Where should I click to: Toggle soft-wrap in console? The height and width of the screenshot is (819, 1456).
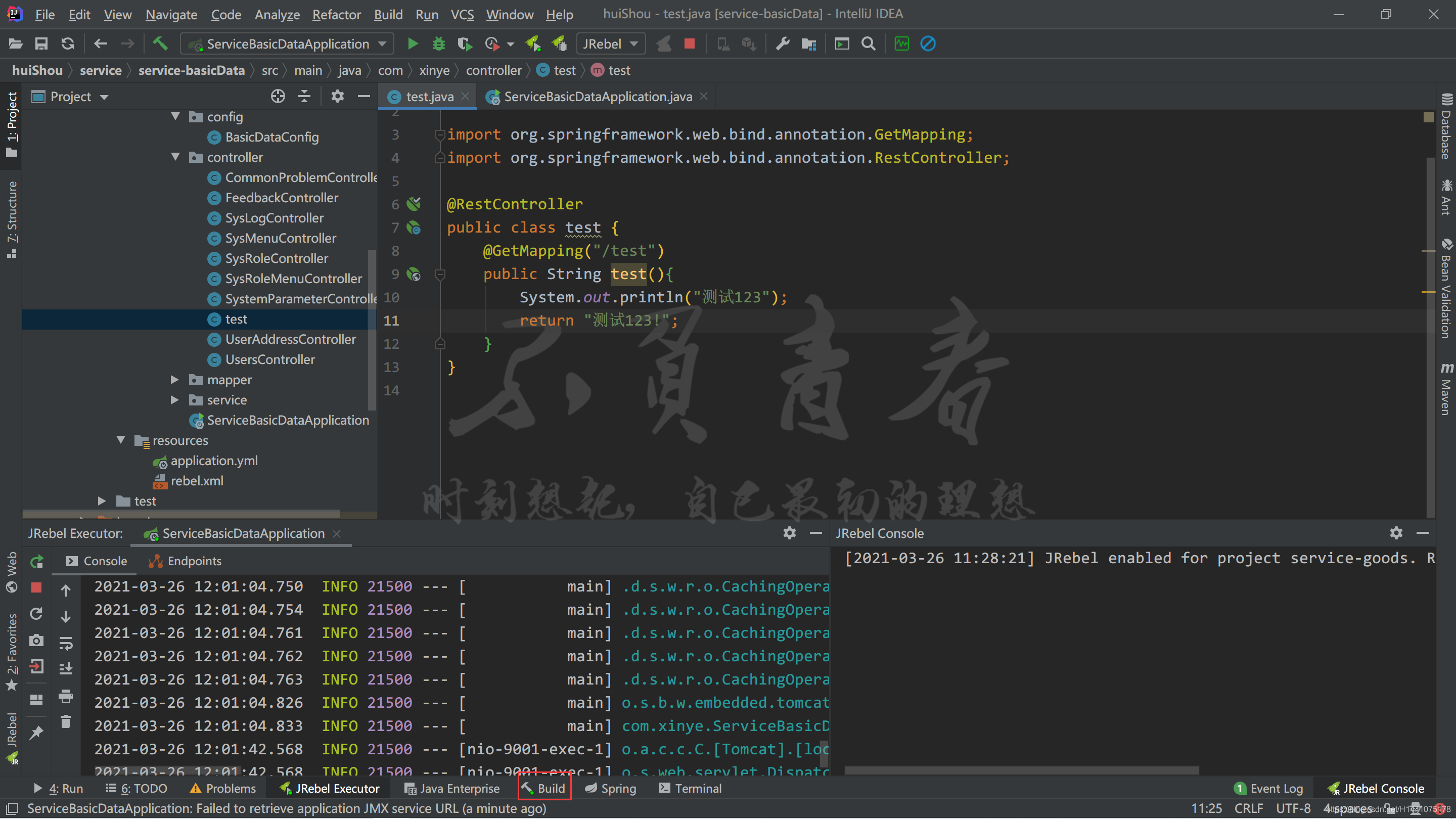click(66, 643)
